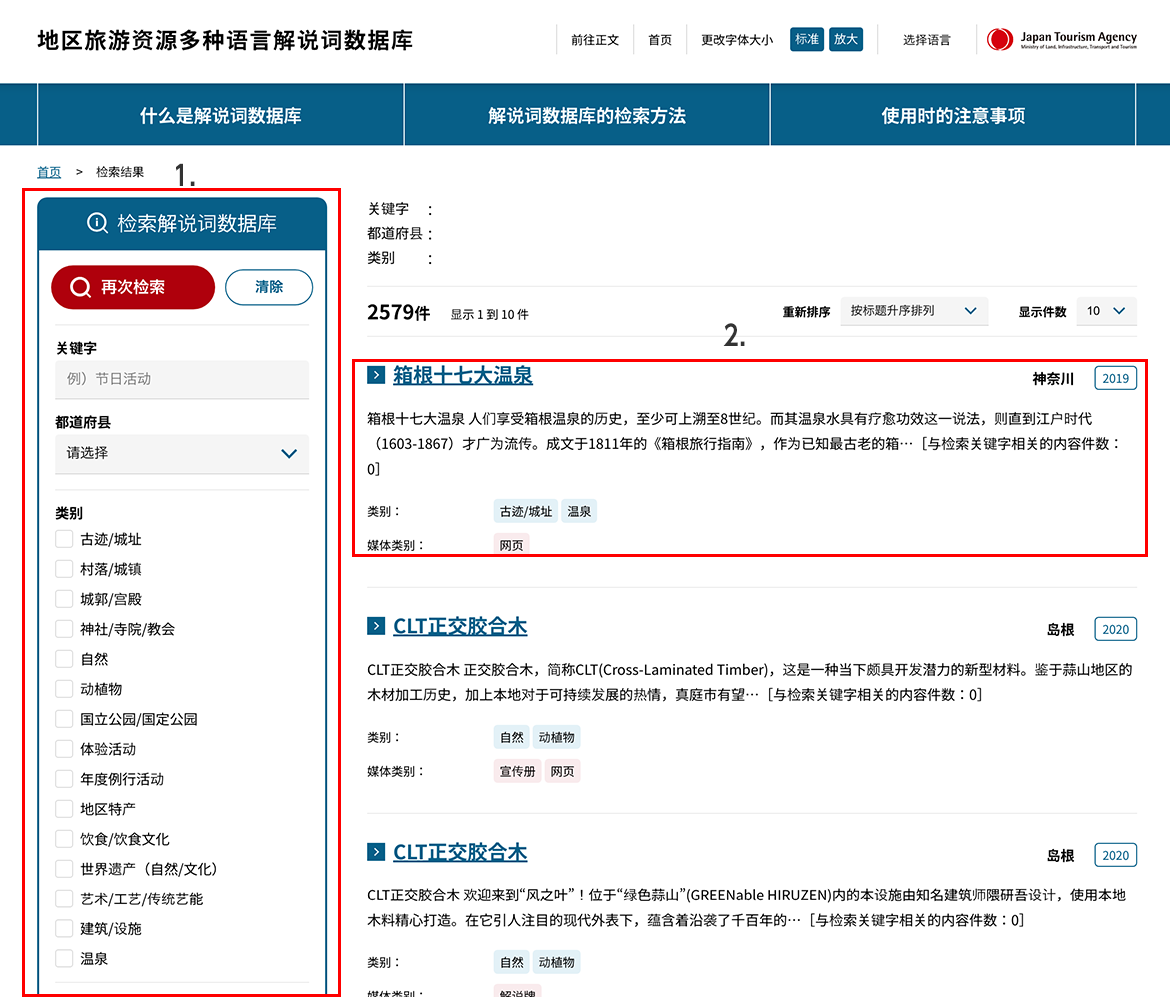1170x997 pixels.
Task: Tick the 城郭/宫殿 checkbox
Action: [64, 598]
